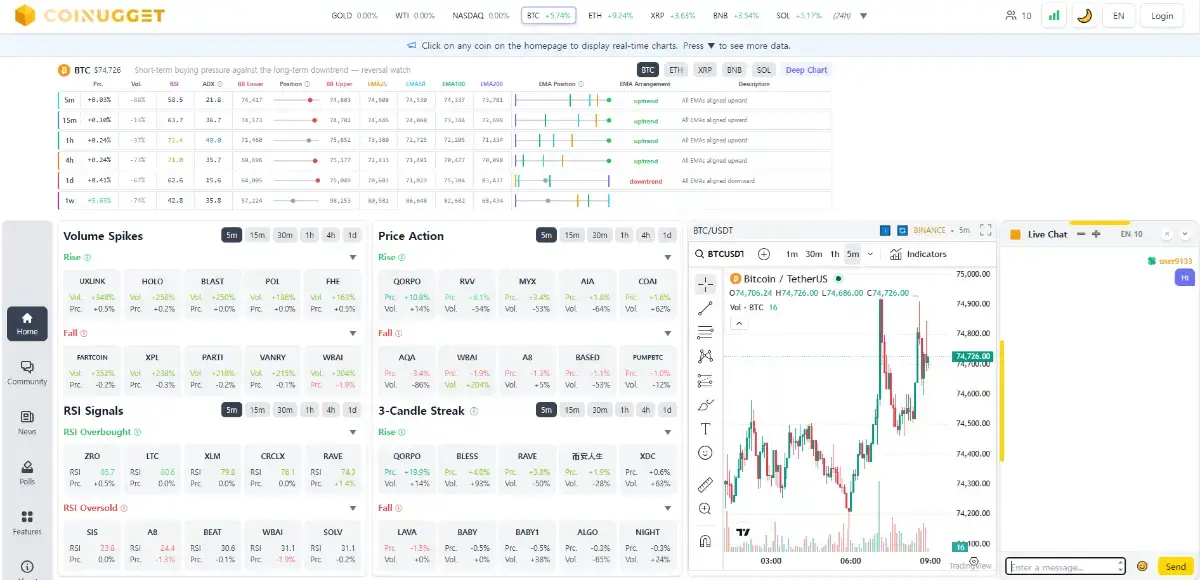Set 3-Candle Streak timeframe to 1d

667,410
